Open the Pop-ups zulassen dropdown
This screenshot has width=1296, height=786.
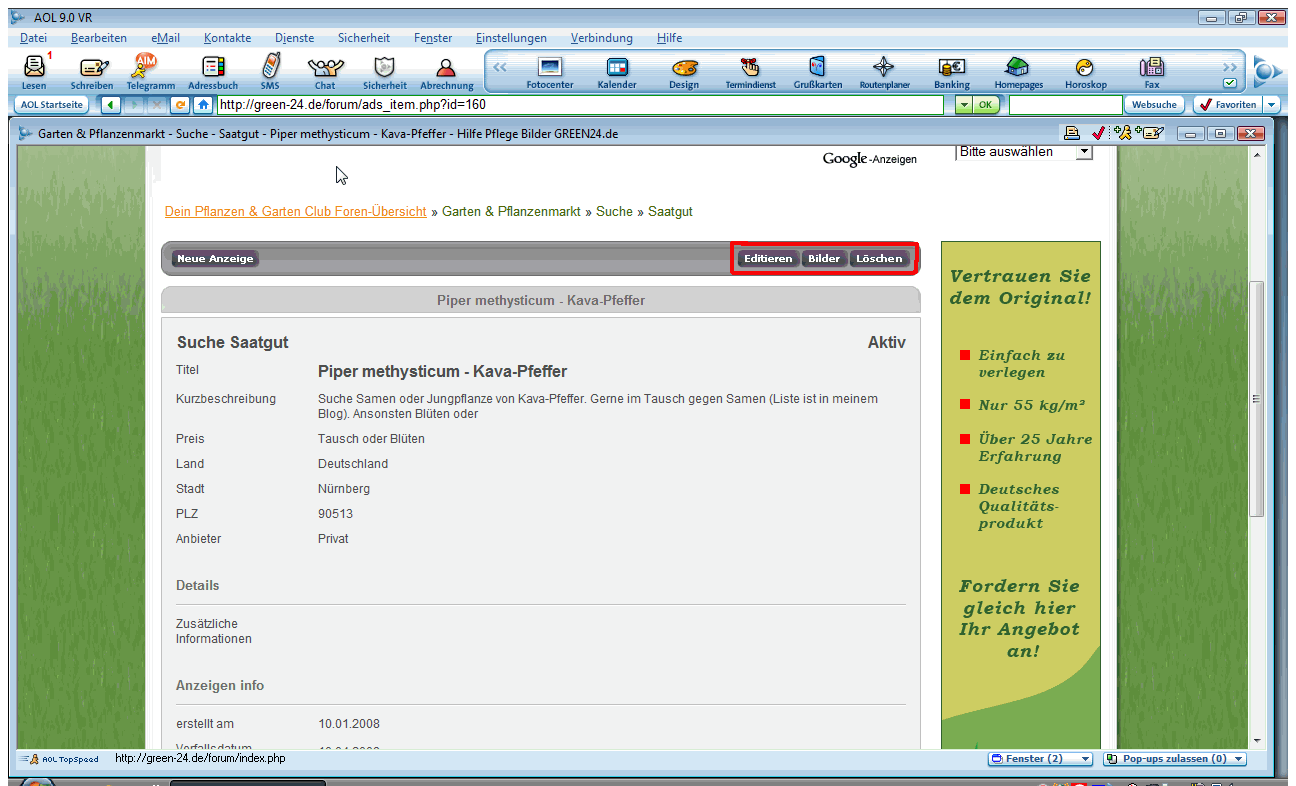(1239, 759)
